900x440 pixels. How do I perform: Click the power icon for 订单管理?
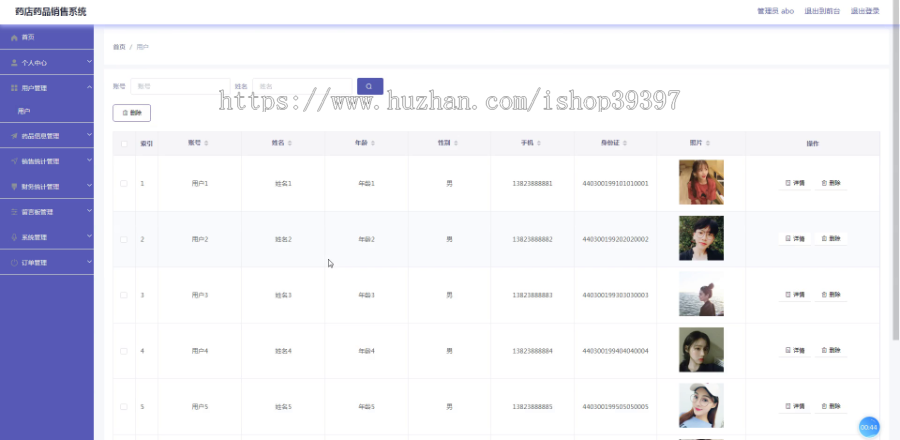pos(14,262)
